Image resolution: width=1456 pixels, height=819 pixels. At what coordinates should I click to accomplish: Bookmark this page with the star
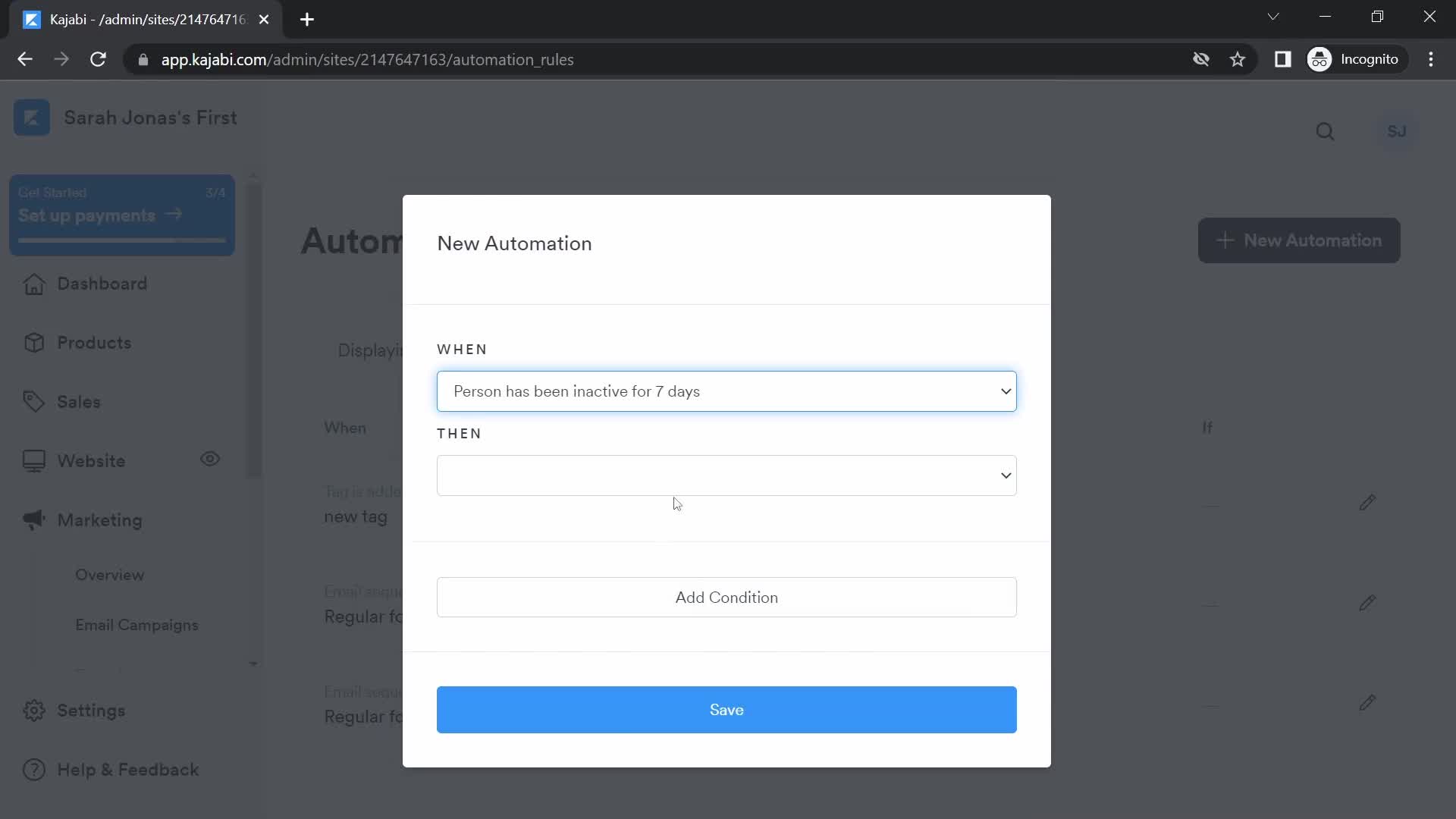1238,59
